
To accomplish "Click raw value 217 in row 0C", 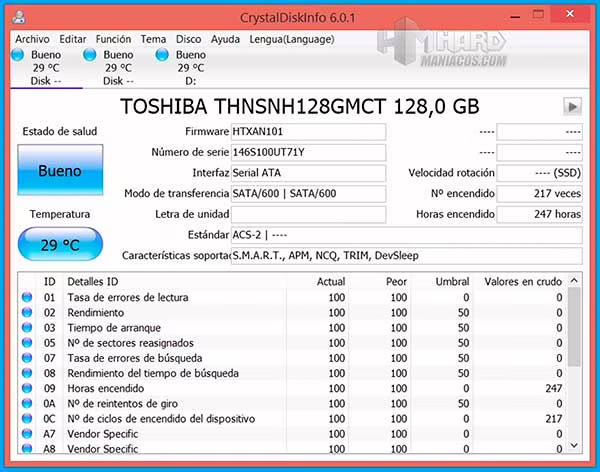I will coord(554,418).
